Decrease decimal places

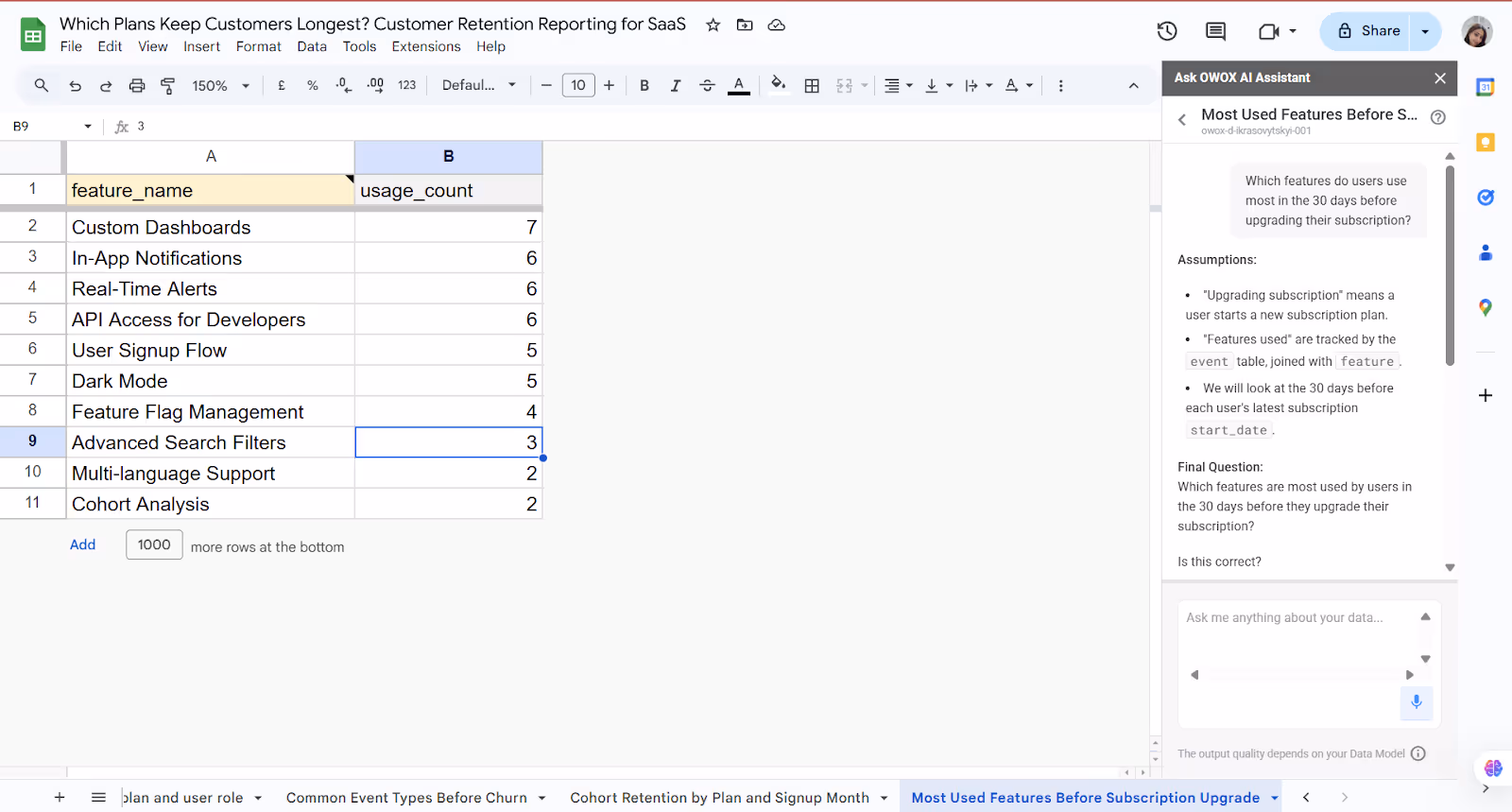click(344, 85)
